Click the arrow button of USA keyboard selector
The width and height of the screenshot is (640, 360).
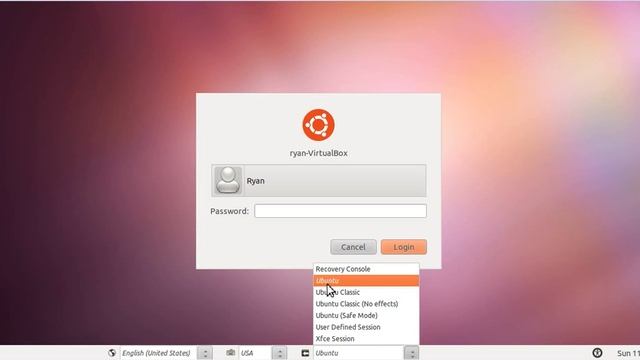click(x=280, y=353)
